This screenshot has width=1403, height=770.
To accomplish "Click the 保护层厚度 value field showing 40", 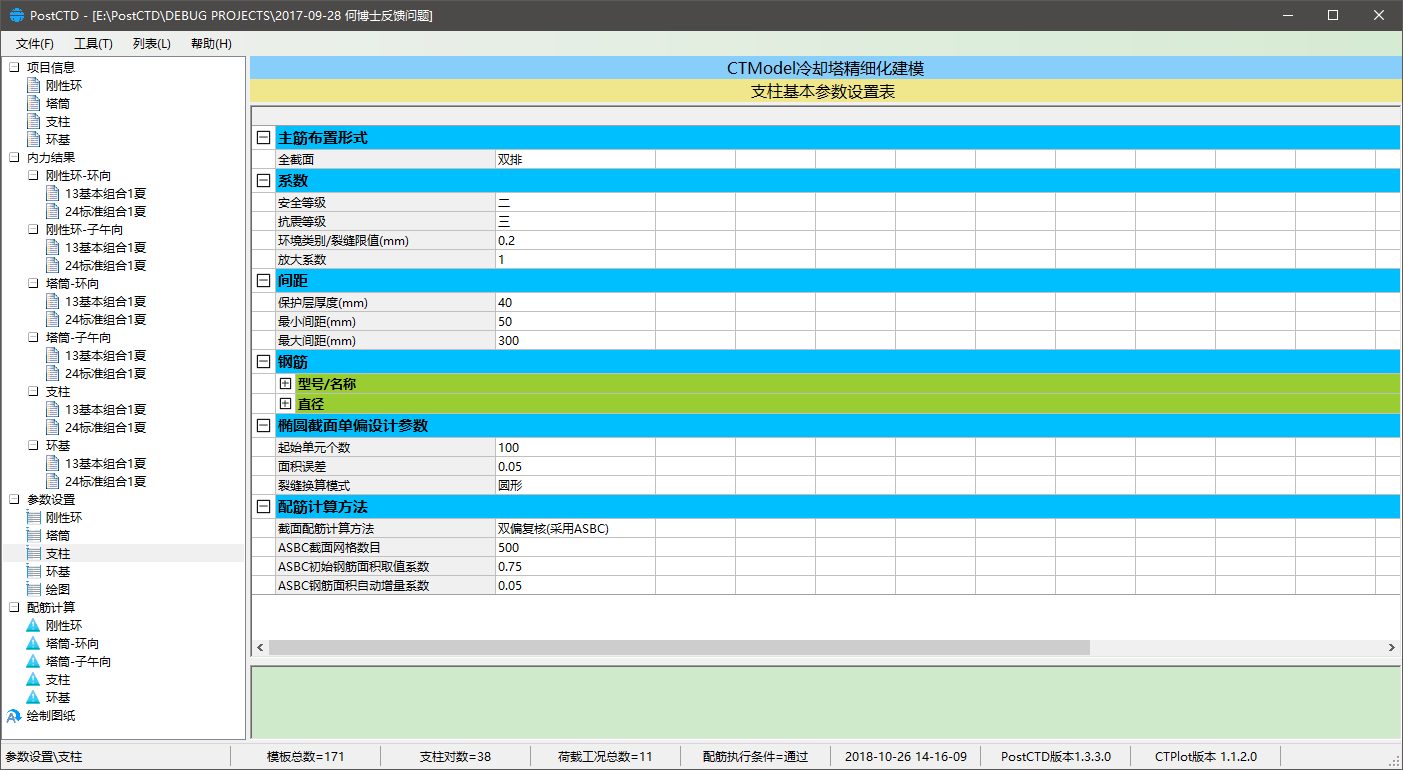I will coord(574,302).
